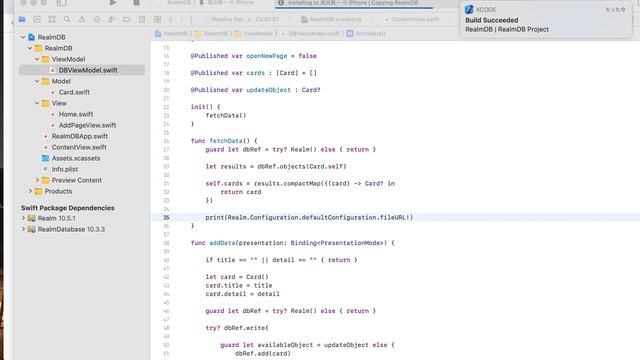Select the Project navigator folder icon
Viewport: 640px width, 360px height.
22,19
